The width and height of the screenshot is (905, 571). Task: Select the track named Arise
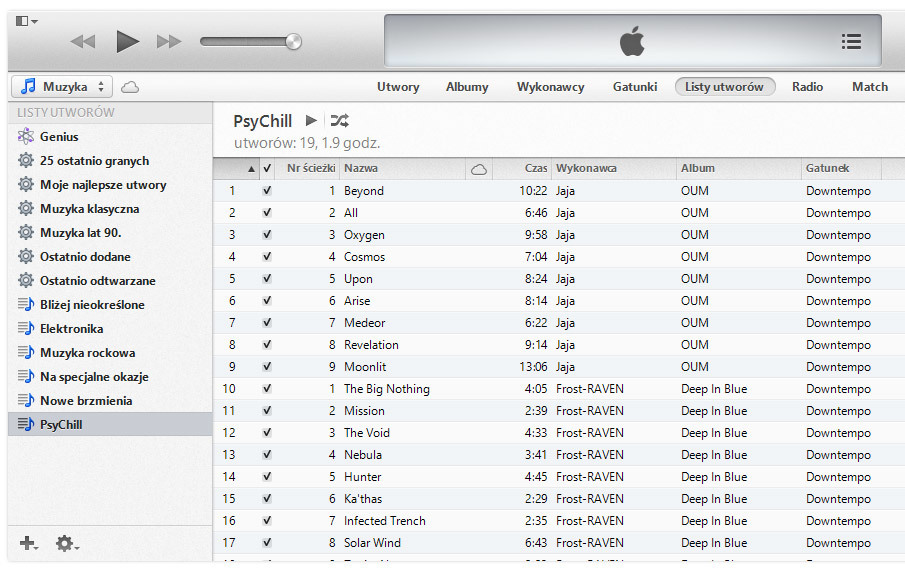click(357, 301)
